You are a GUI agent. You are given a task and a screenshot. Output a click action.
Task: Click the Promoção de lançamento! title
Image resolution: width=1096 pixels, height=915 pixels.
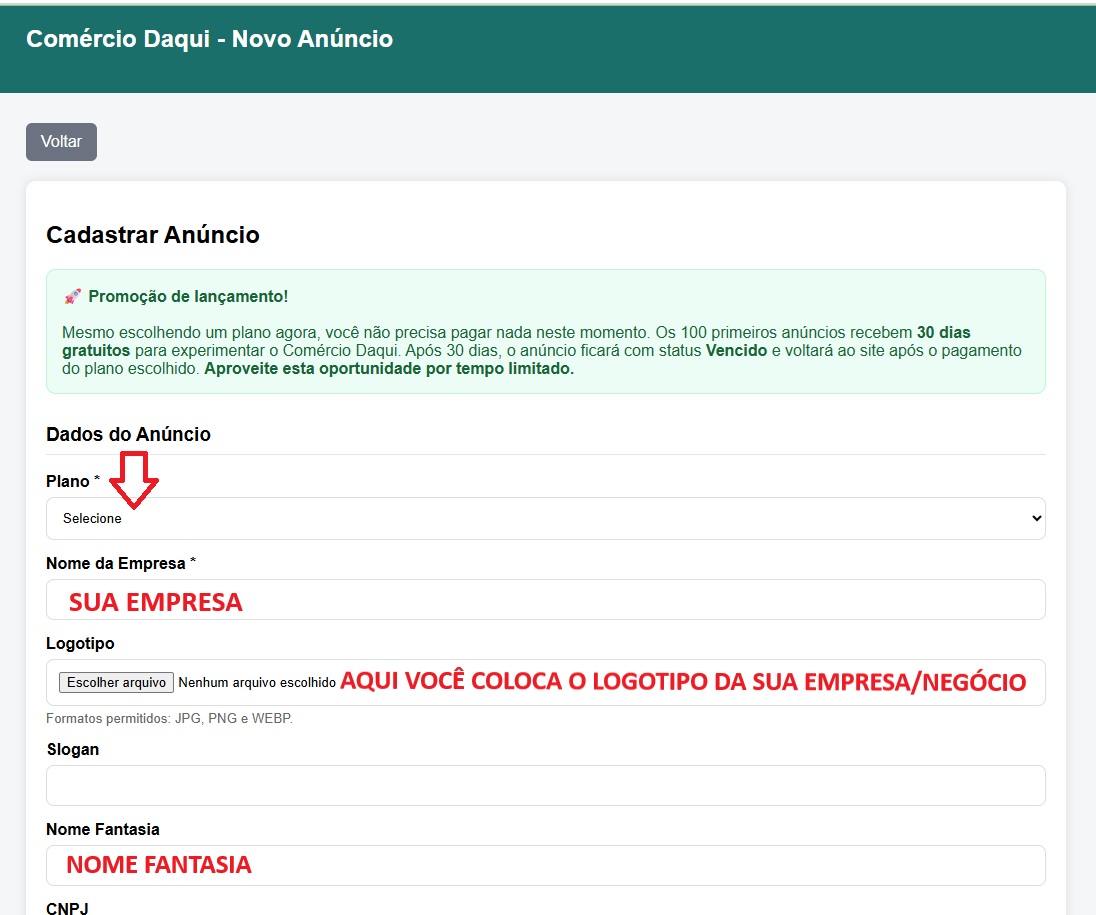(x=188, y=296)
